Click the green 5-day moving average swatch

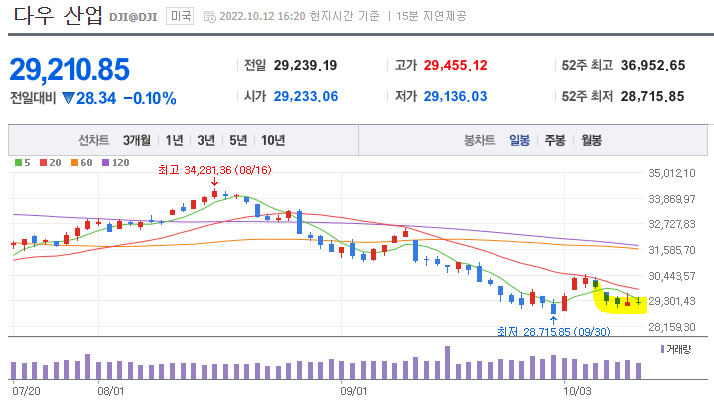(x=18, y=163)
